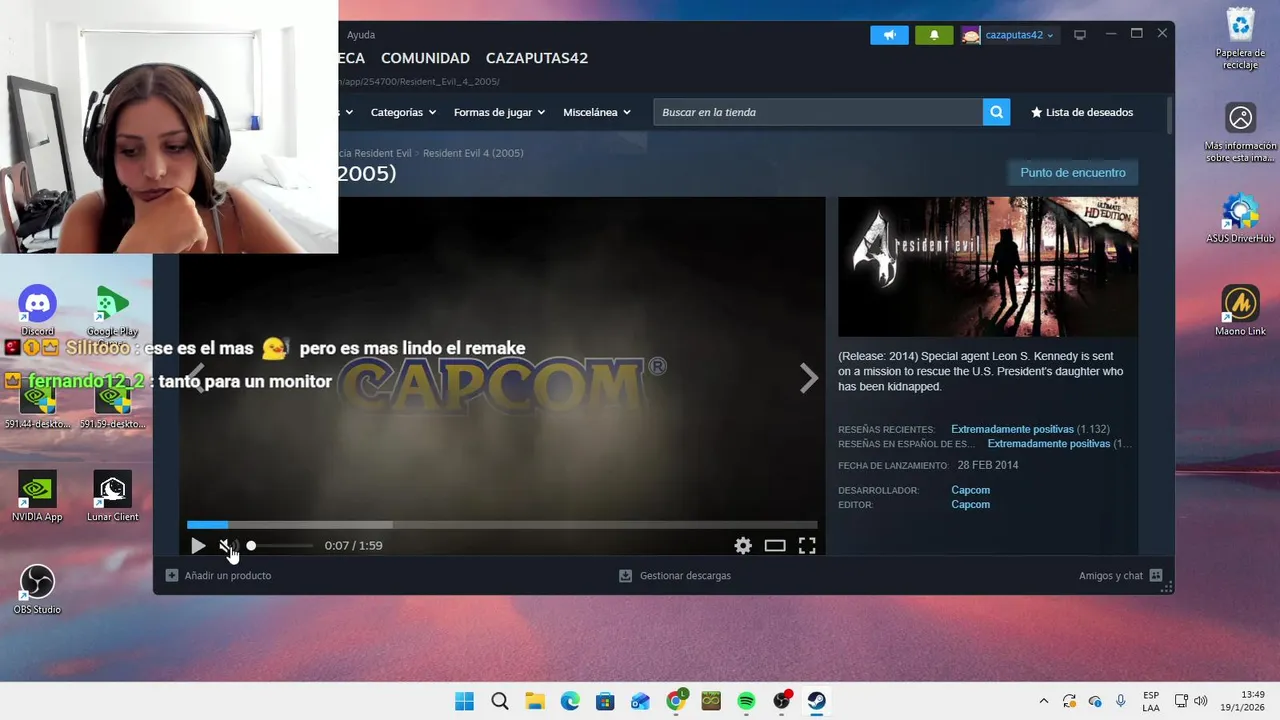This screenshot has height=720, width=1280.
Task: Adjust the trailer volume slider
Action: pos(280,545)
